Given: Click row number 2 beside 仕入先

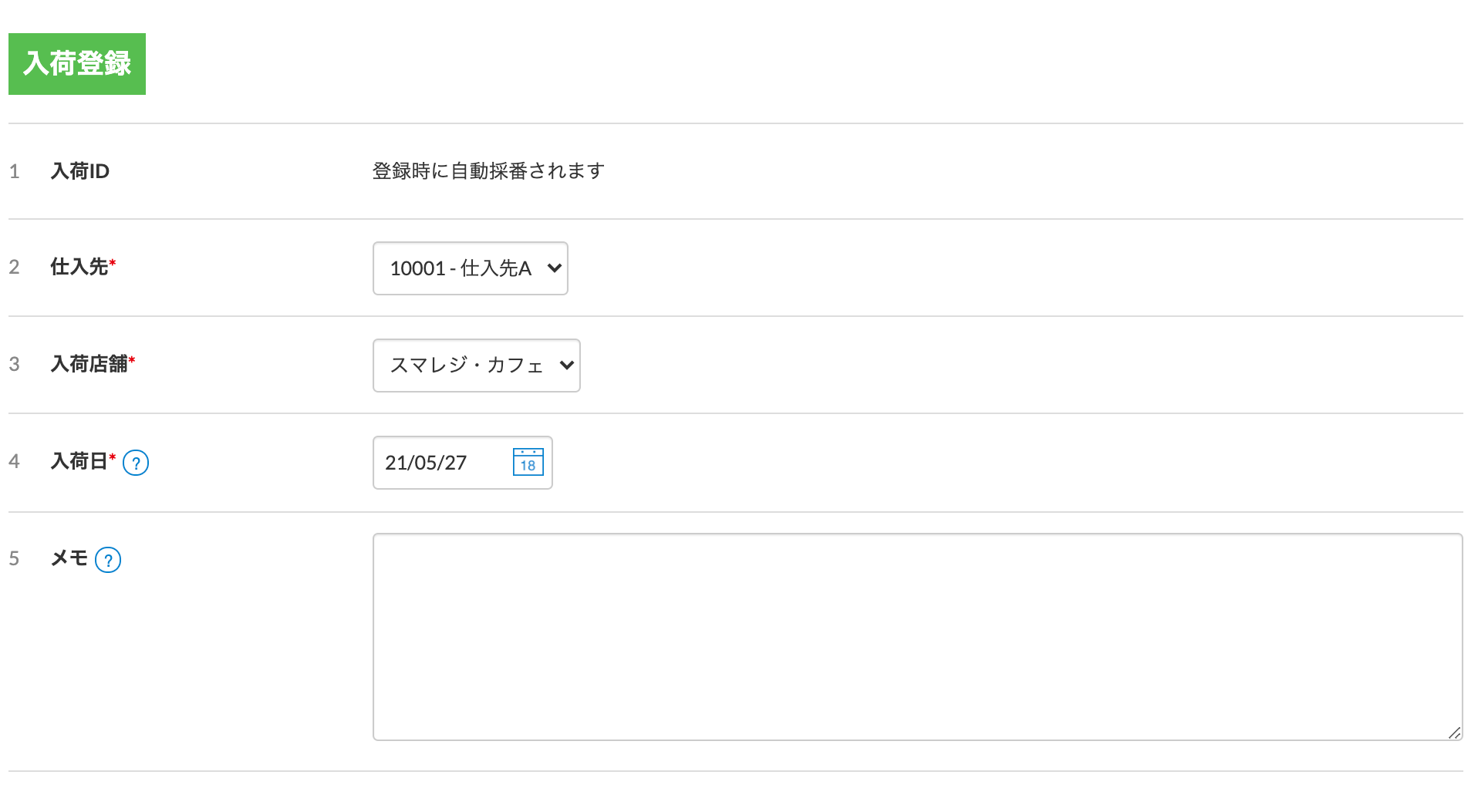Looking at the screenshot, I should tap(14, 267).
